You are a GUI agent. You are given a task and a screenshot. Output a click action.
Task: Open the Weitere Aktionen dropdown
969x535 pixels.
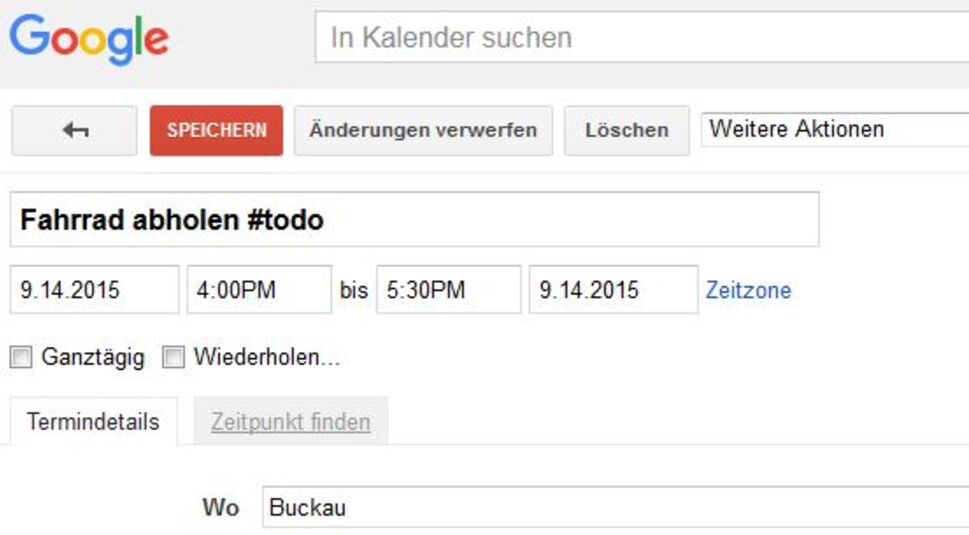tap(834, 130)
